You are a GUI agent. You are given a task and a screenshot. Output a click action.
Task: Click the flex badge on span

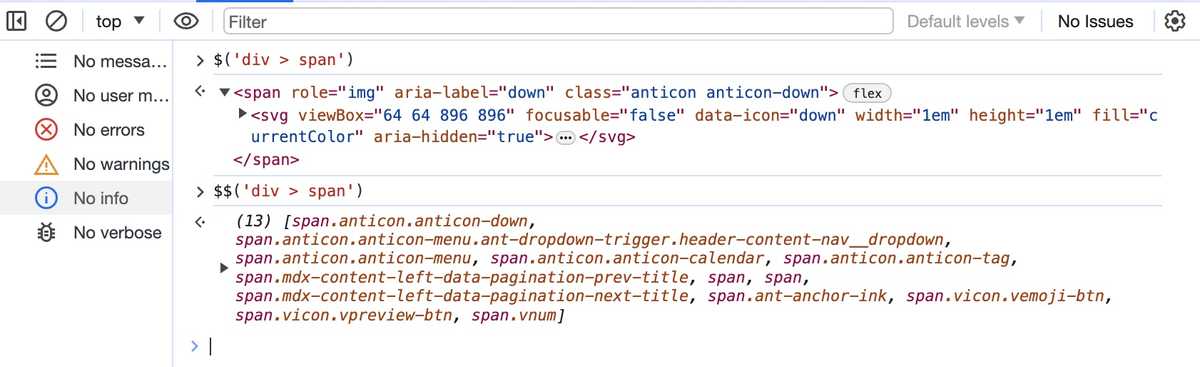point(867,93)
